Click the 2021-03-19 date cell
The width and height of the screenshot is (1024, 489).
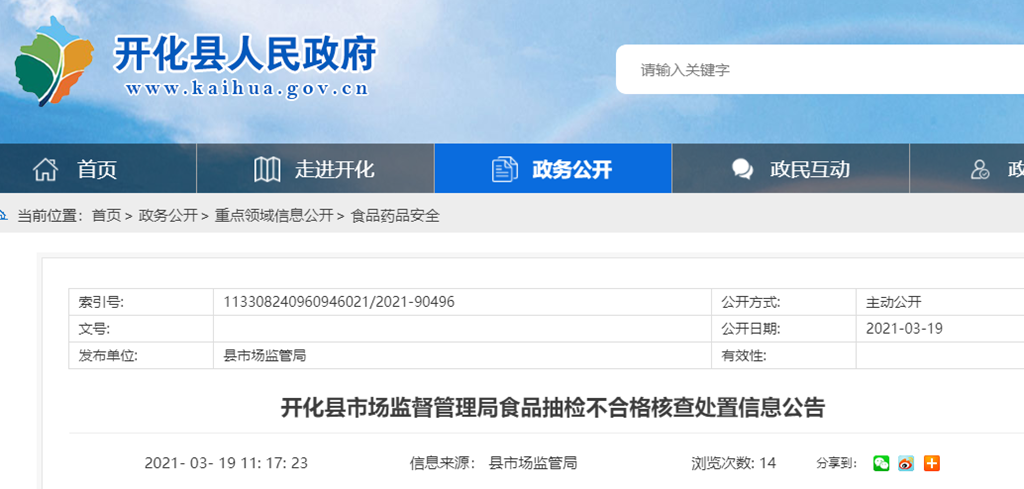point(940,329)
